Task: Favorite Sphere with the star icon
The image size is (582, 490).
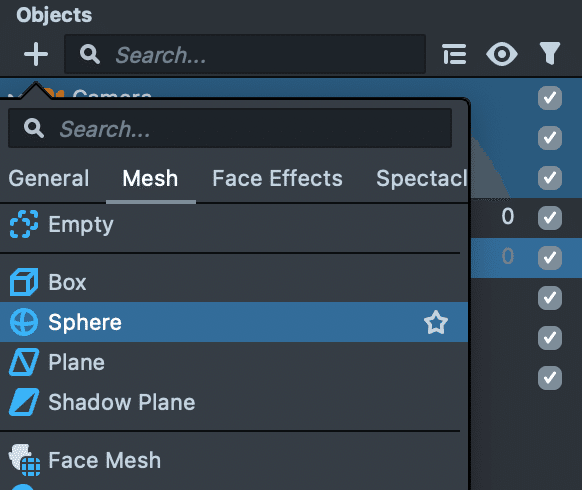Action: pyautogui.click(x=436, y=322)
